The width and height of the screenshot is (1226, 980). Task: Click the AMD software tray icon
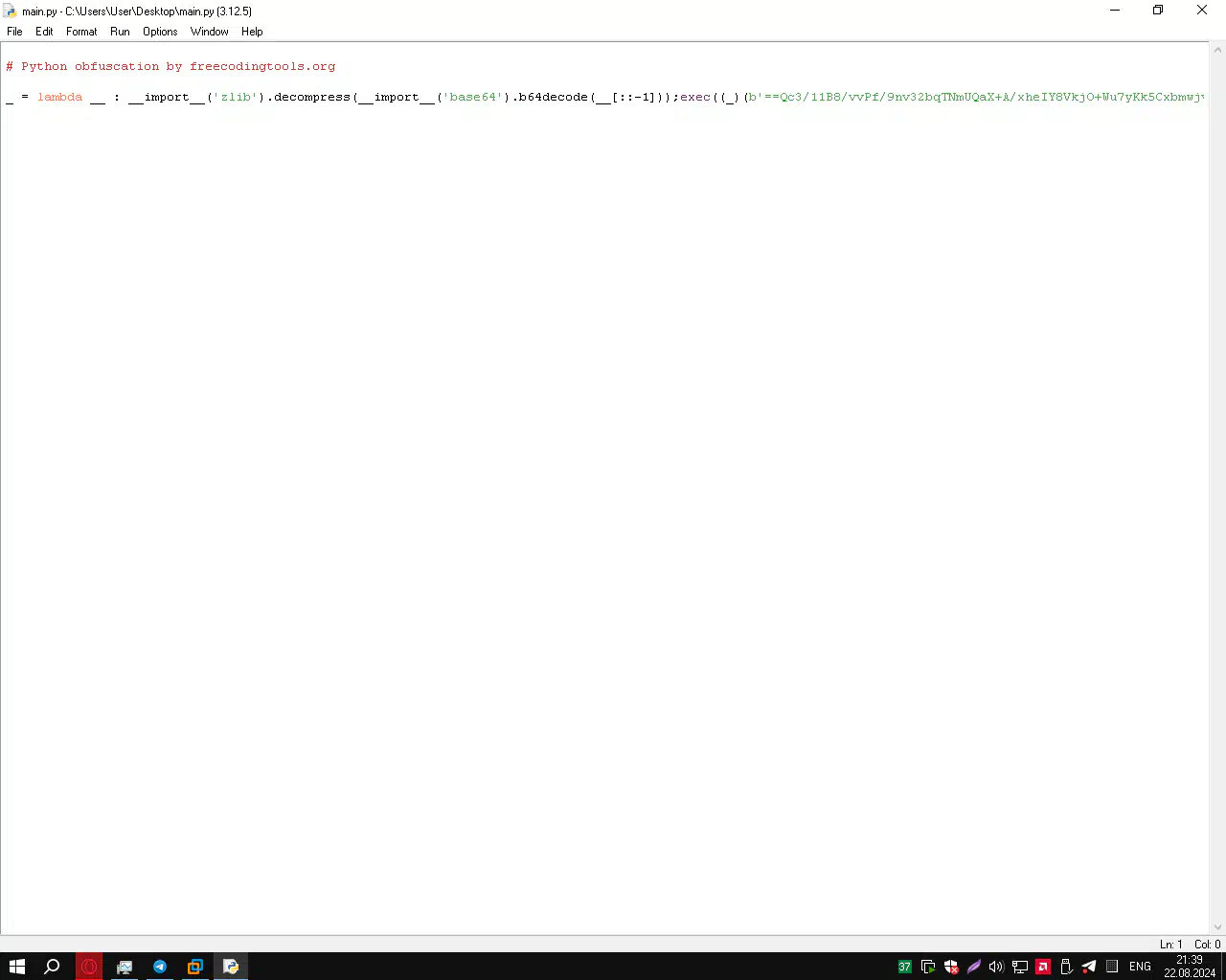[x=1043, y=967]
